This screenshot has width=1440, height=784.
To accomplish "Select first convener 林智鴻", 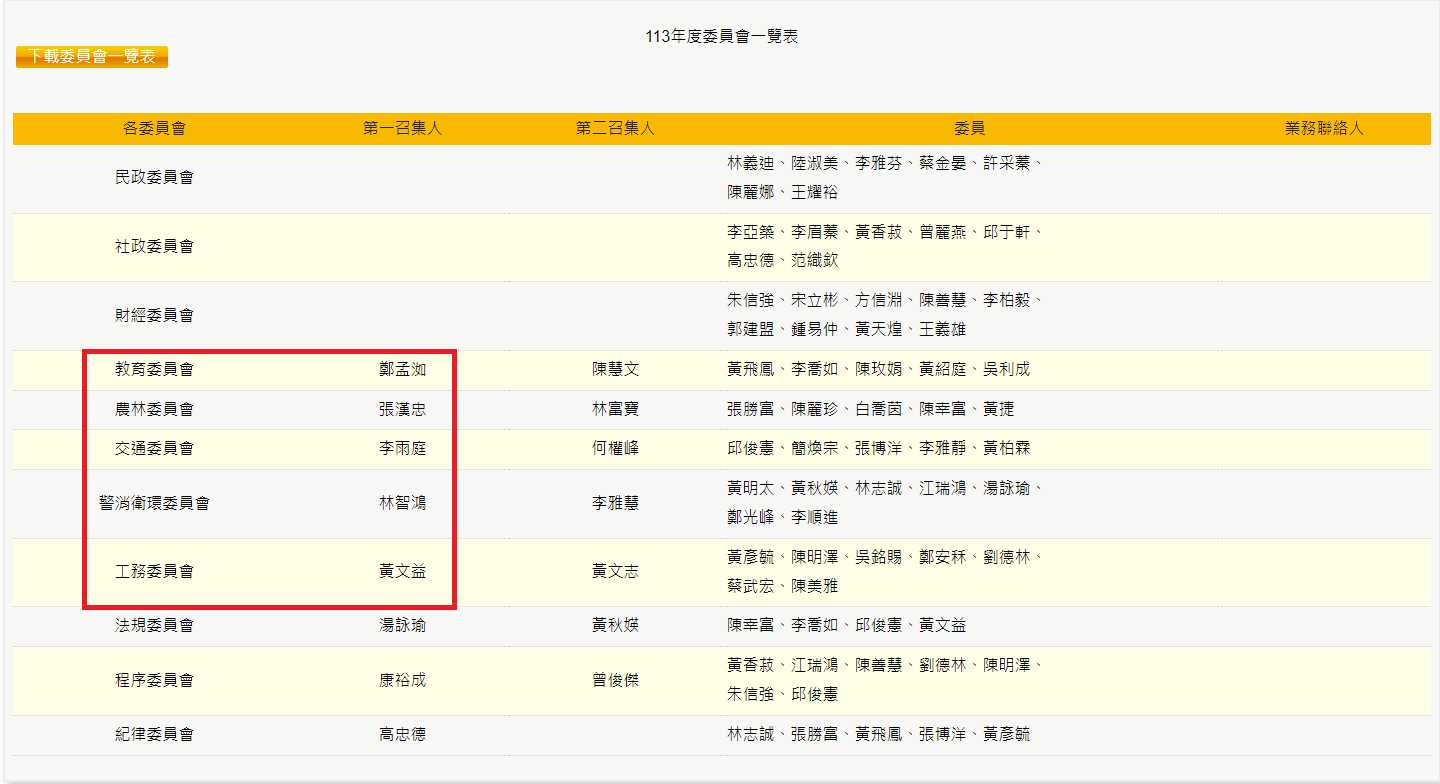I will 402,504.
